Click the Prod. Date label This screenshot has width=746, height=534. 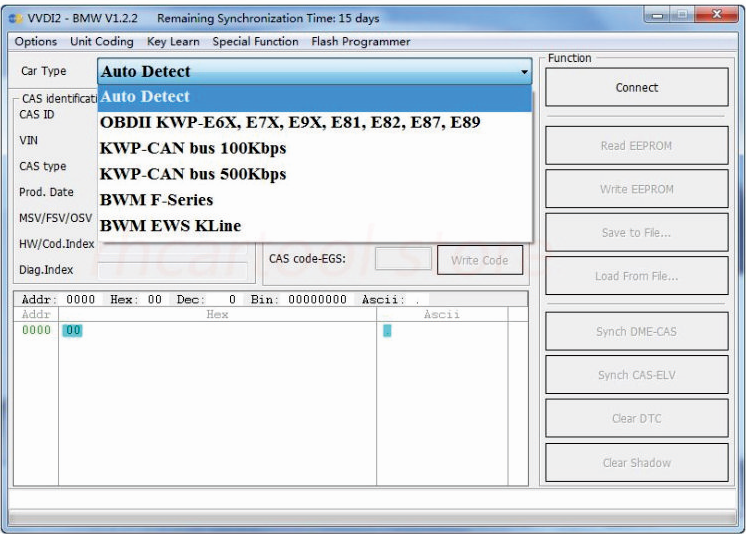[x=46, y=192]
